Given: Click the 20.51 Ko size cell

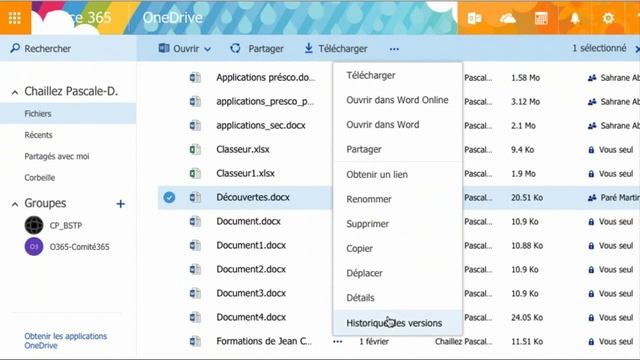Looking at the screenshot, I should click(x=527, y=198).
